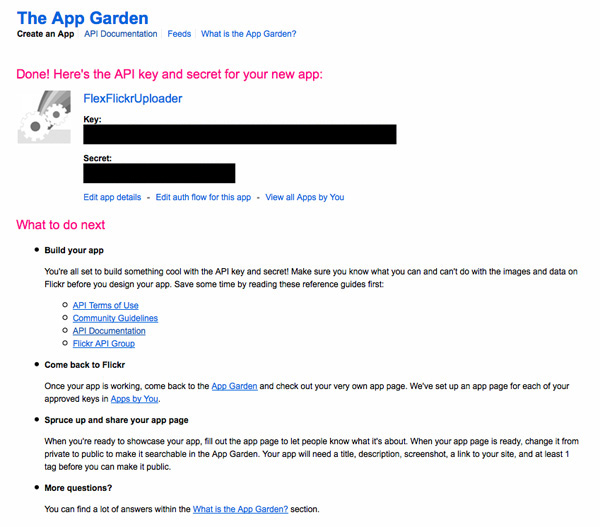
Task: Click the Come back to Flickr heading
Action: point(85,365)
